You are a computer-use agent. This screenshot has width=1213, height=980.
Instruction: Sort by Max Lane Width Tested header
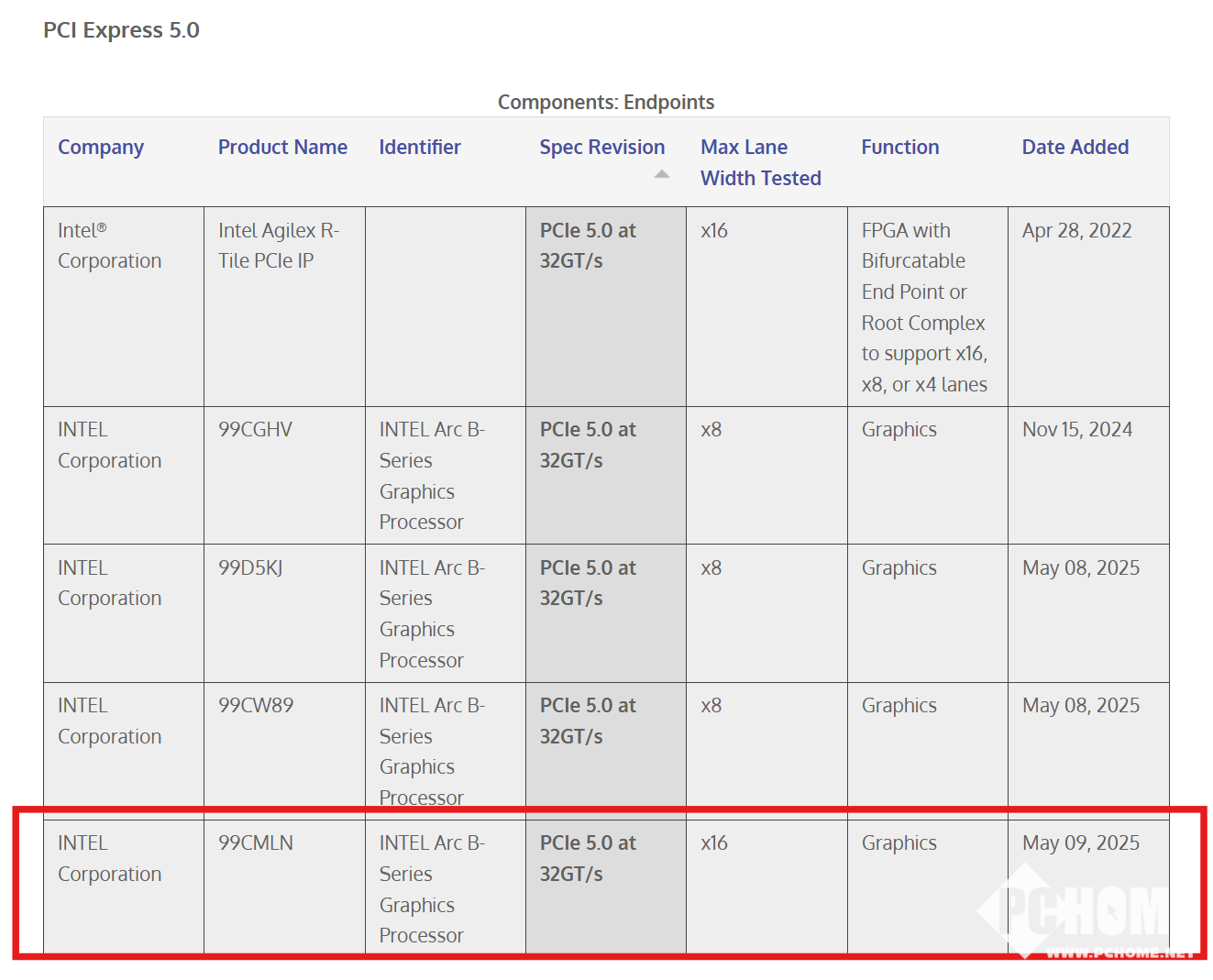click(x=760, y=163)
